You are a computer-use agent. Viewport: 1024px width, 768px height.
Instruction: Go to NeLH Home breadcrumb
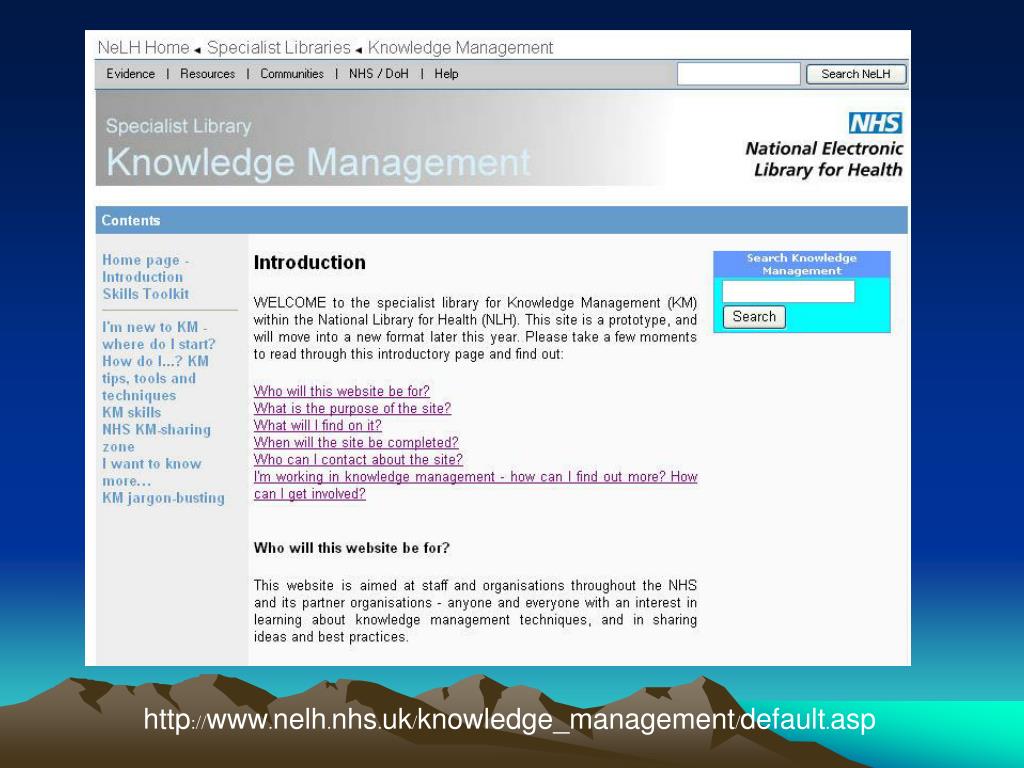click(143, 48)
